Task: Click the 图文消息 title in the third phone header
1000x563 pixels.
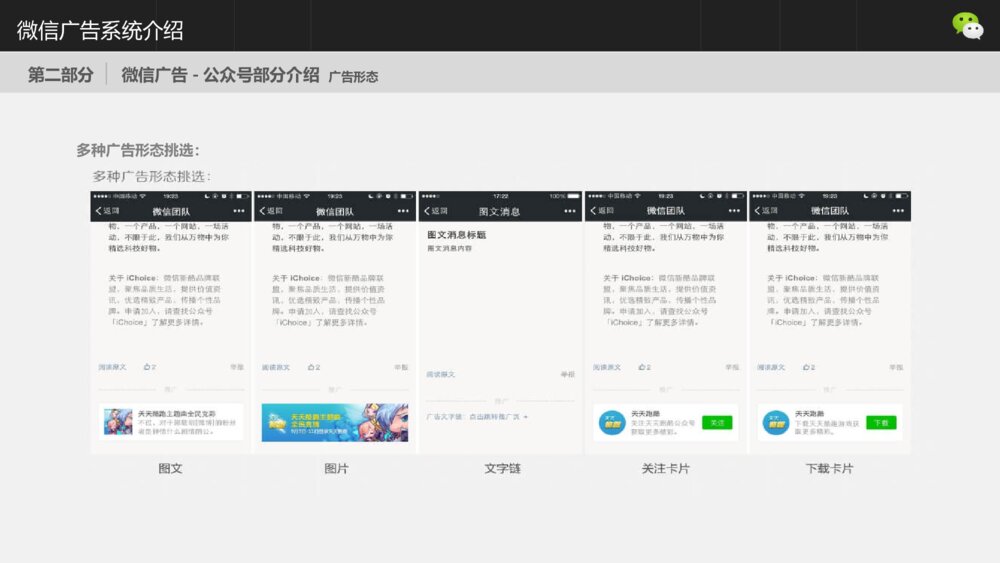Action: [x=499, y=212]
